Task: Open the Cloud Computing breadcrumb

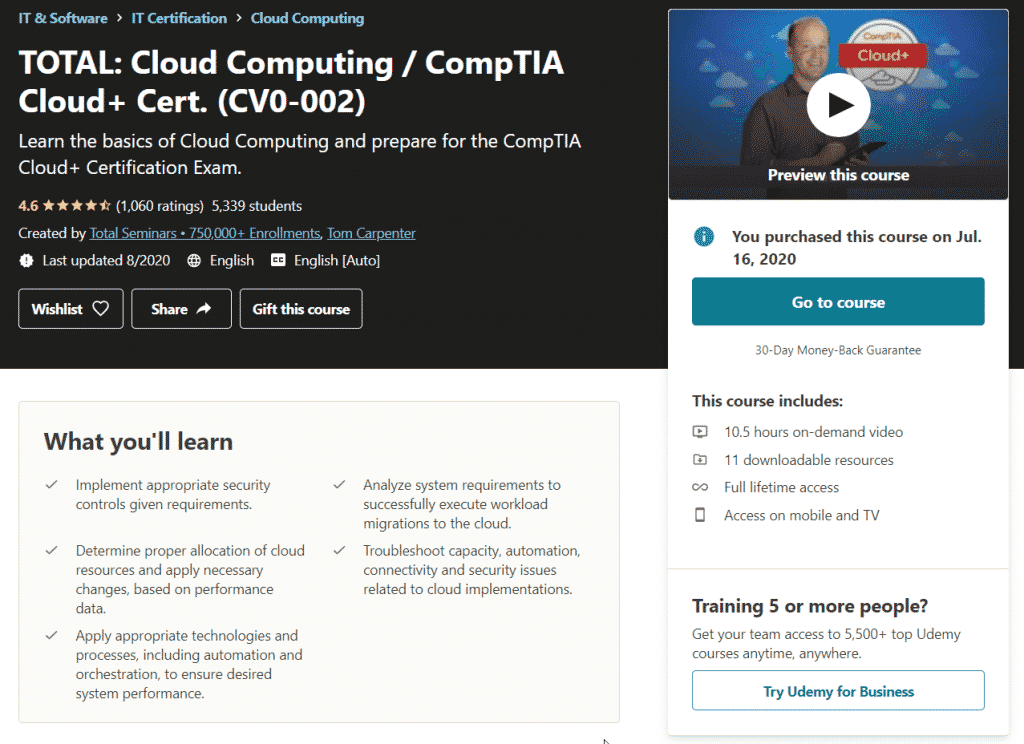Action: (x=308, y=18)
